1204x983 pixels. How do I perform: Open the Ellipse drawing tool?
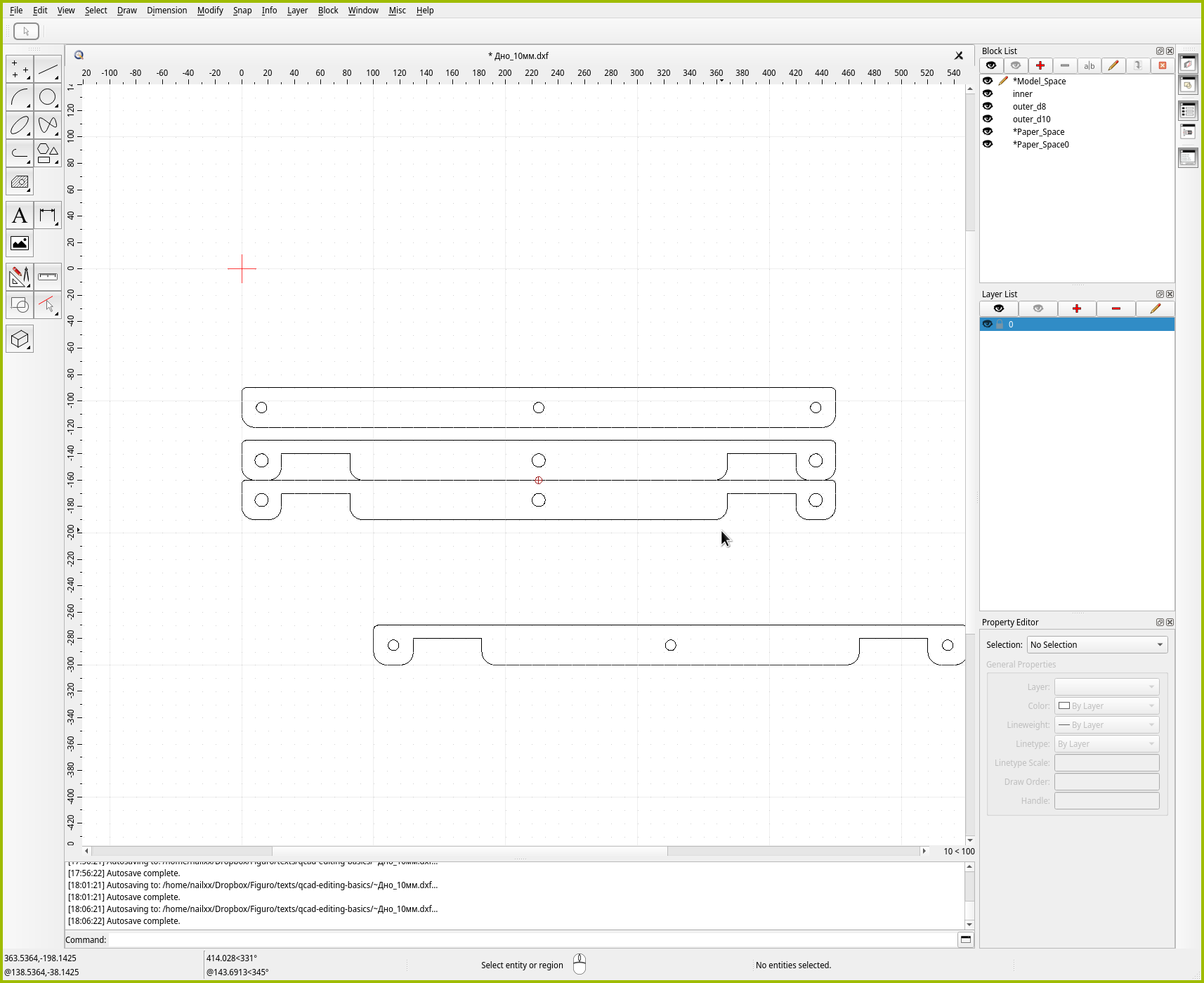[x=20, y=126]
